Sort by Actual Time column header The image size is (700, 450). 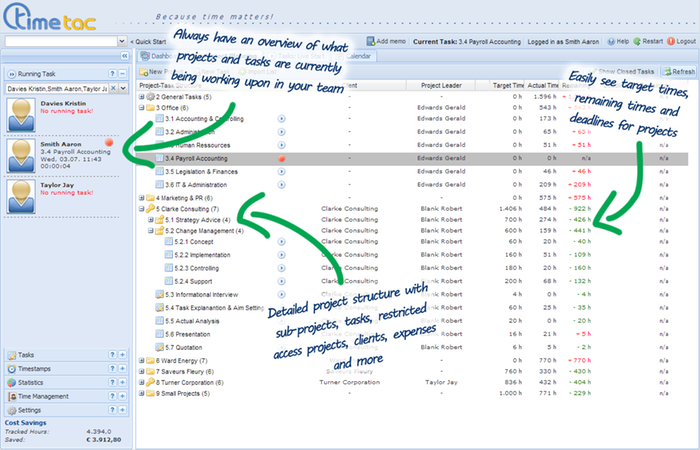[542, 85]
